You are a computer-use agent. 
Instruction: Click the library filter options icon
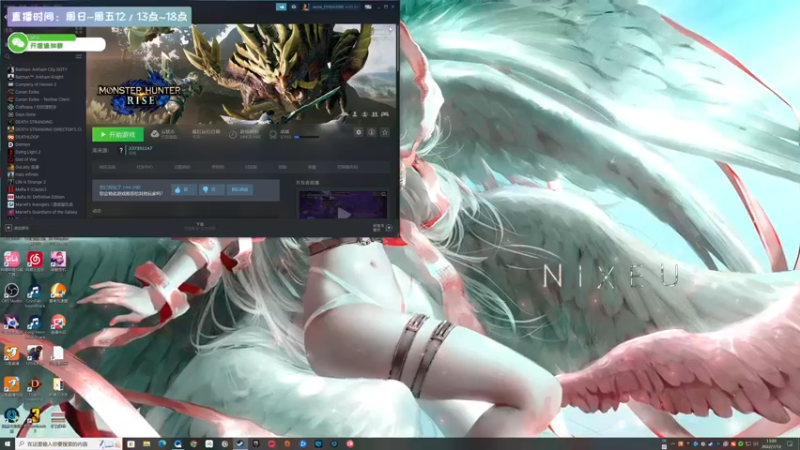point(79,56)
